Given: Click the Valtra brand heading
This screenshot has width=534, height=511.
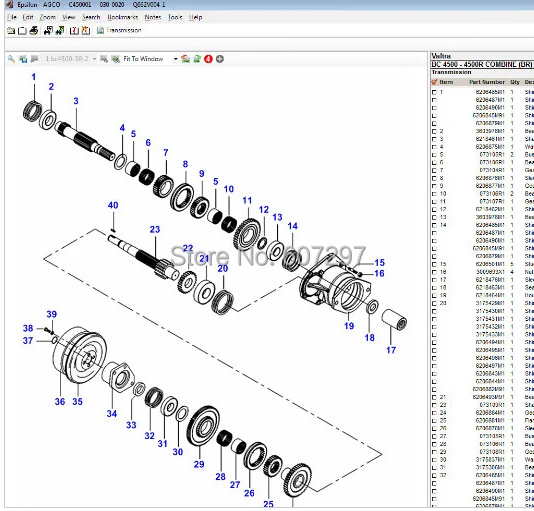Looking at the screenshot, I should [441, 56].
